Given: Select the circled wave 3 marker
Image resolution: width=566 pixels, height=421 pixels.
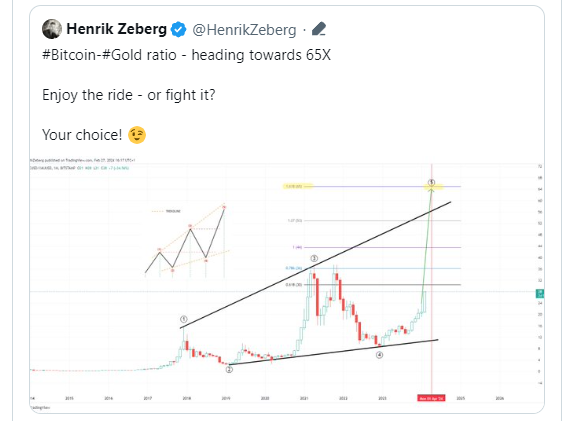Looking at the screenshot, I should (314, 259).
